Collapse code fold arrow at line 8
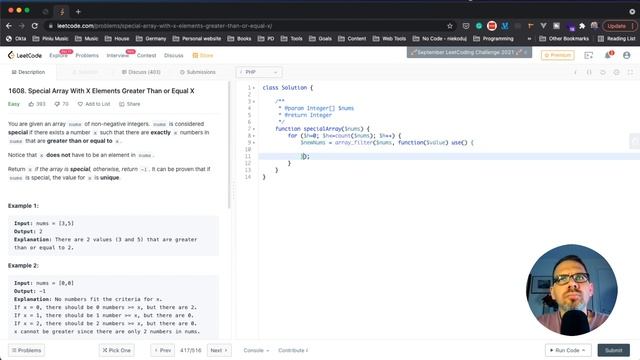 pos(253,136)
